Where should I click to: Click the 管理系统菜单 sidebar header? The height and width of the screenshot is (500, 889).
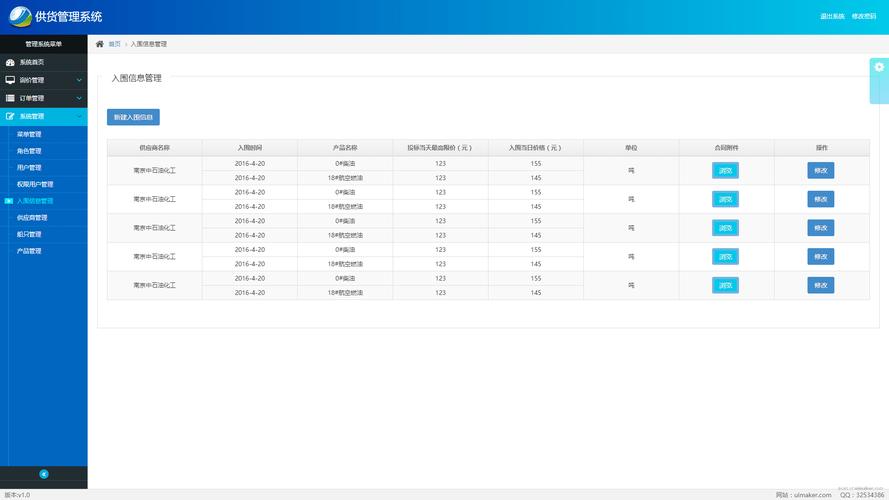[44, 44]
